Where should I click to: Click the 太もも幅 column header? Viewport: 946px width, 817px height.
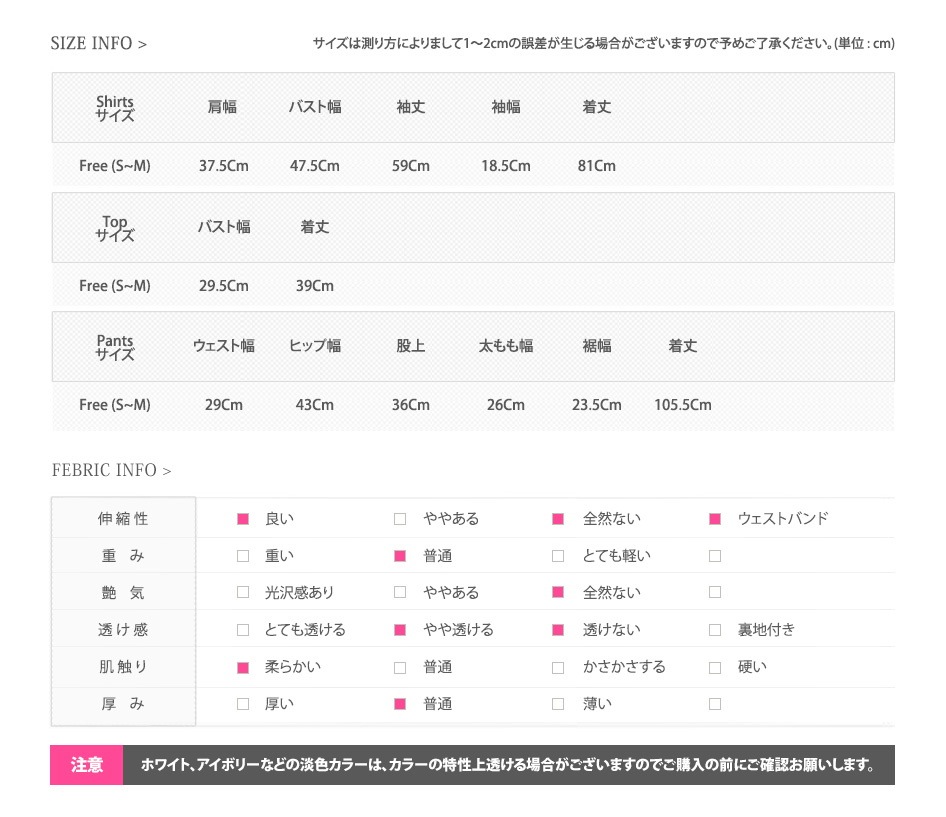click(506, 346)
